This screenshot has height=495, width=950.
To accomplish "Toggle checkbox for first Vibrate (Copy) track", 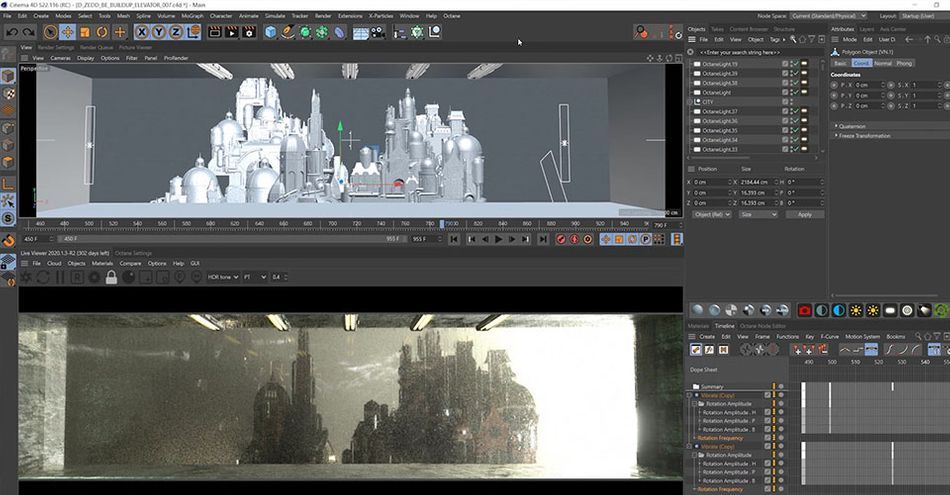I will 768,395.
